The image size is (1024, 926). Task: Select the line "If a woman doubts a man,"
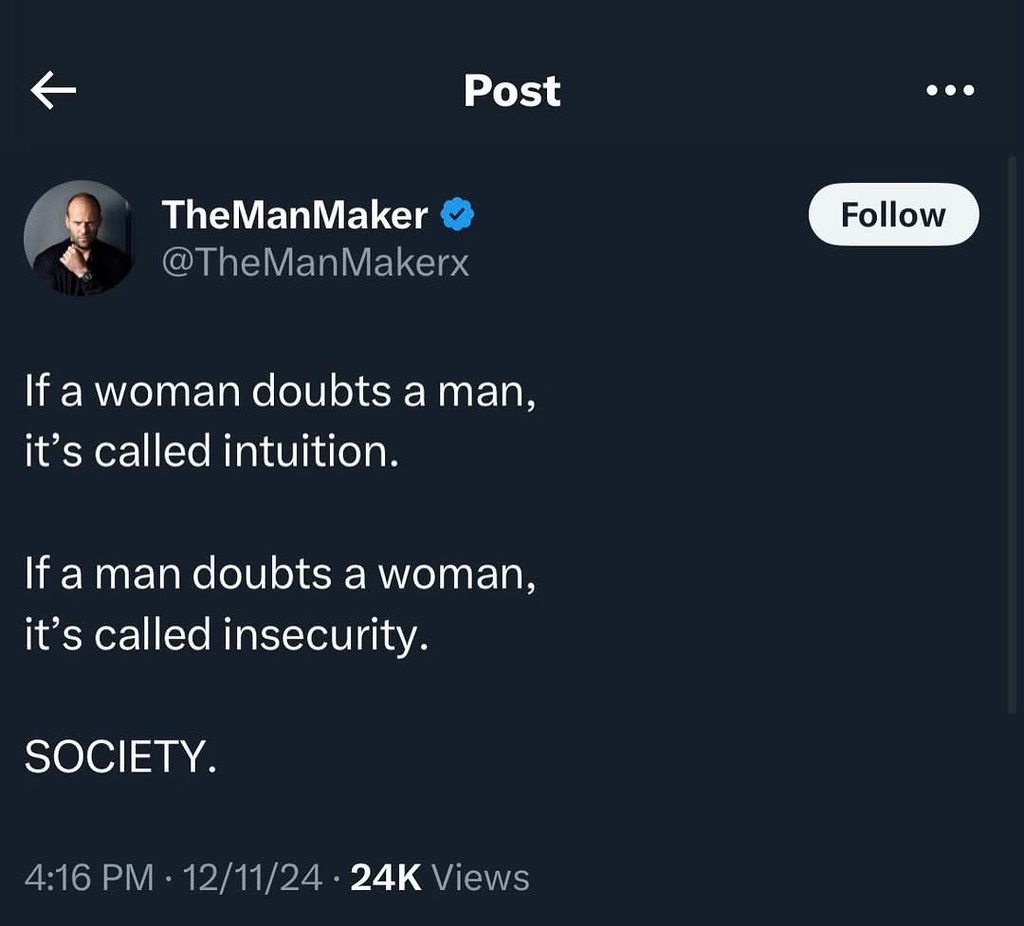click(280, 391)
